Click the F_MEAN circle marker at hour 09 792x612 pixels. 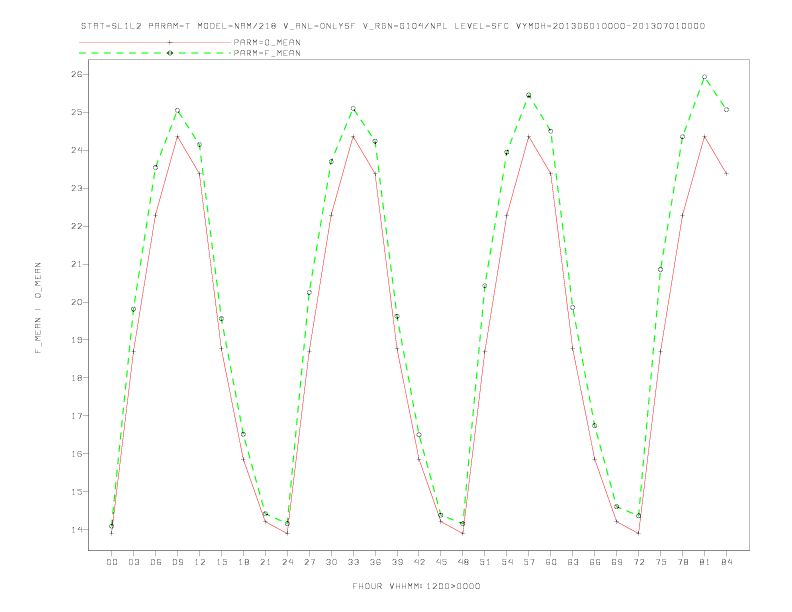(x=177, y=110)
